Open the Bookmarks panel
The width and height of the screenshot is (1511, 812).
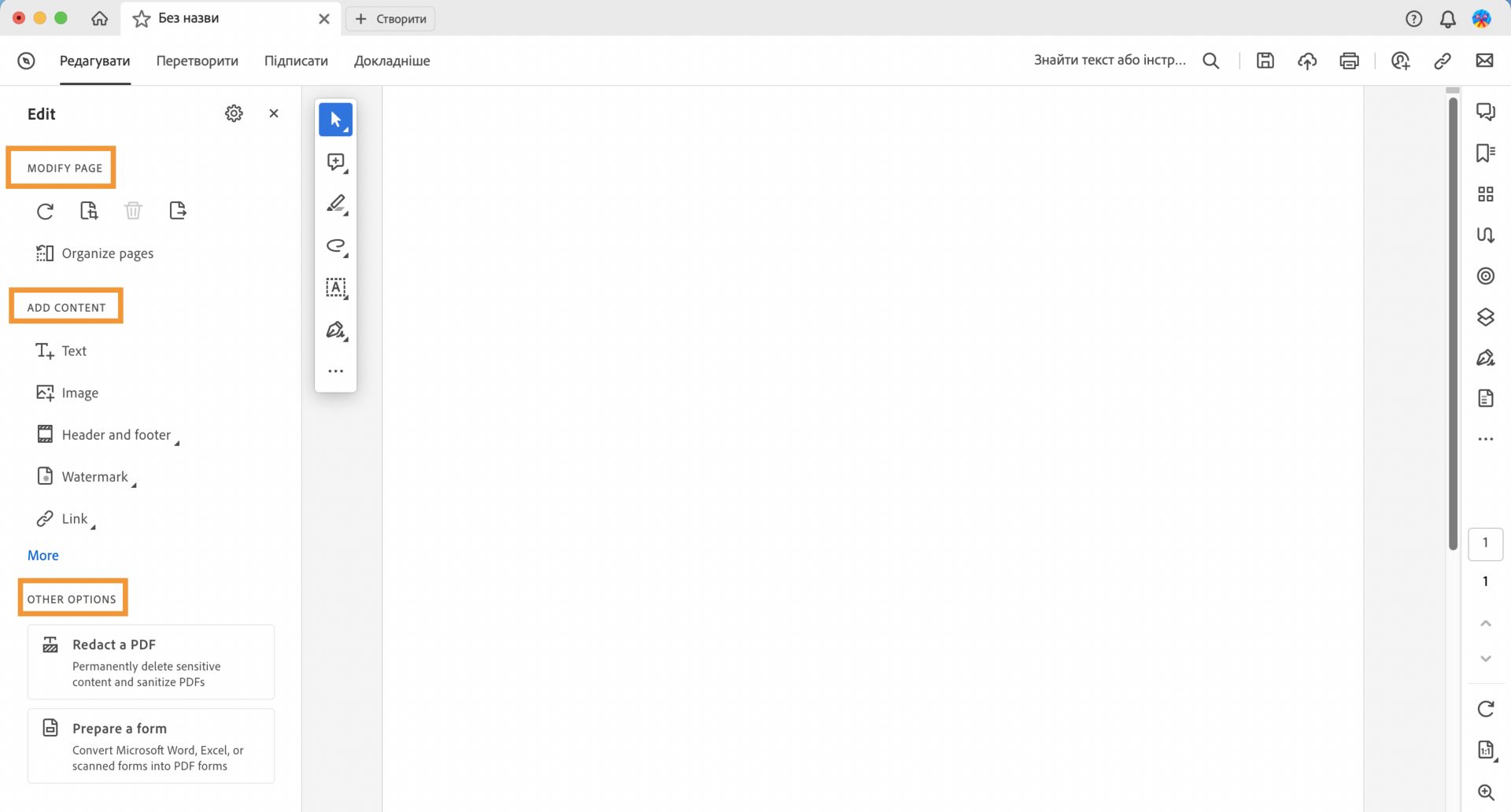click(1486, 153)
